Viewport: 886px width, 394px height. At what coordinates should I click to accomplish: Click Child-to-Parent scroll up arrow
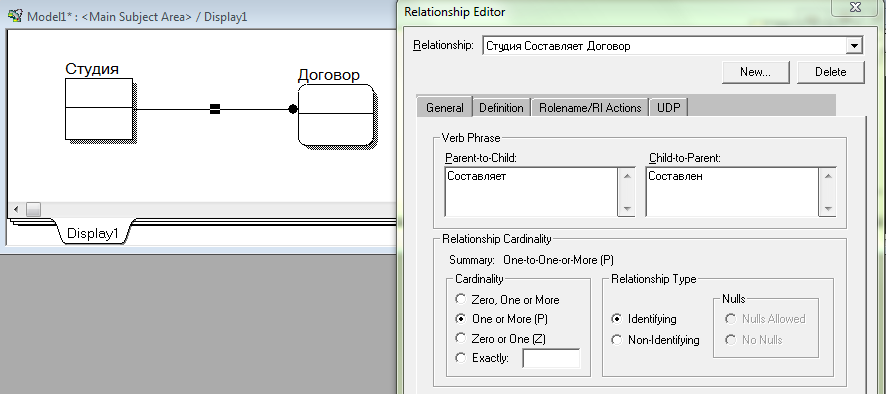coord(828,176)
